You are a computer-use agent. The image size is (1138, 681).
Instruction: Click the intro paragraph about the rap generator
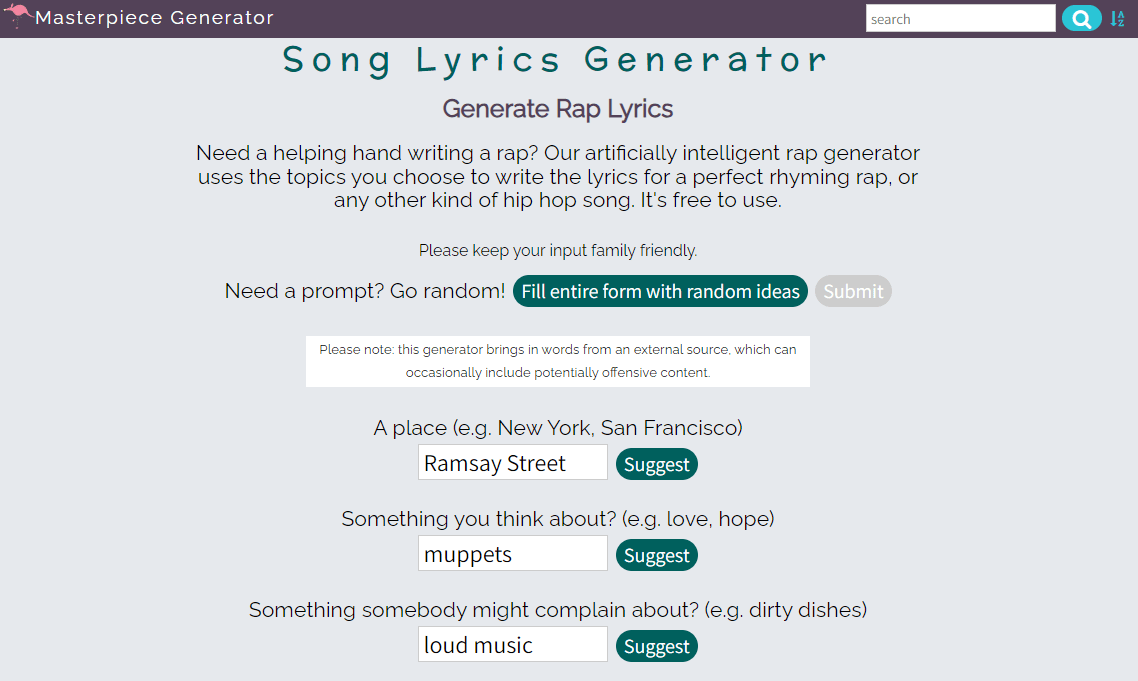pyautogui.click(x=557, y=176)
